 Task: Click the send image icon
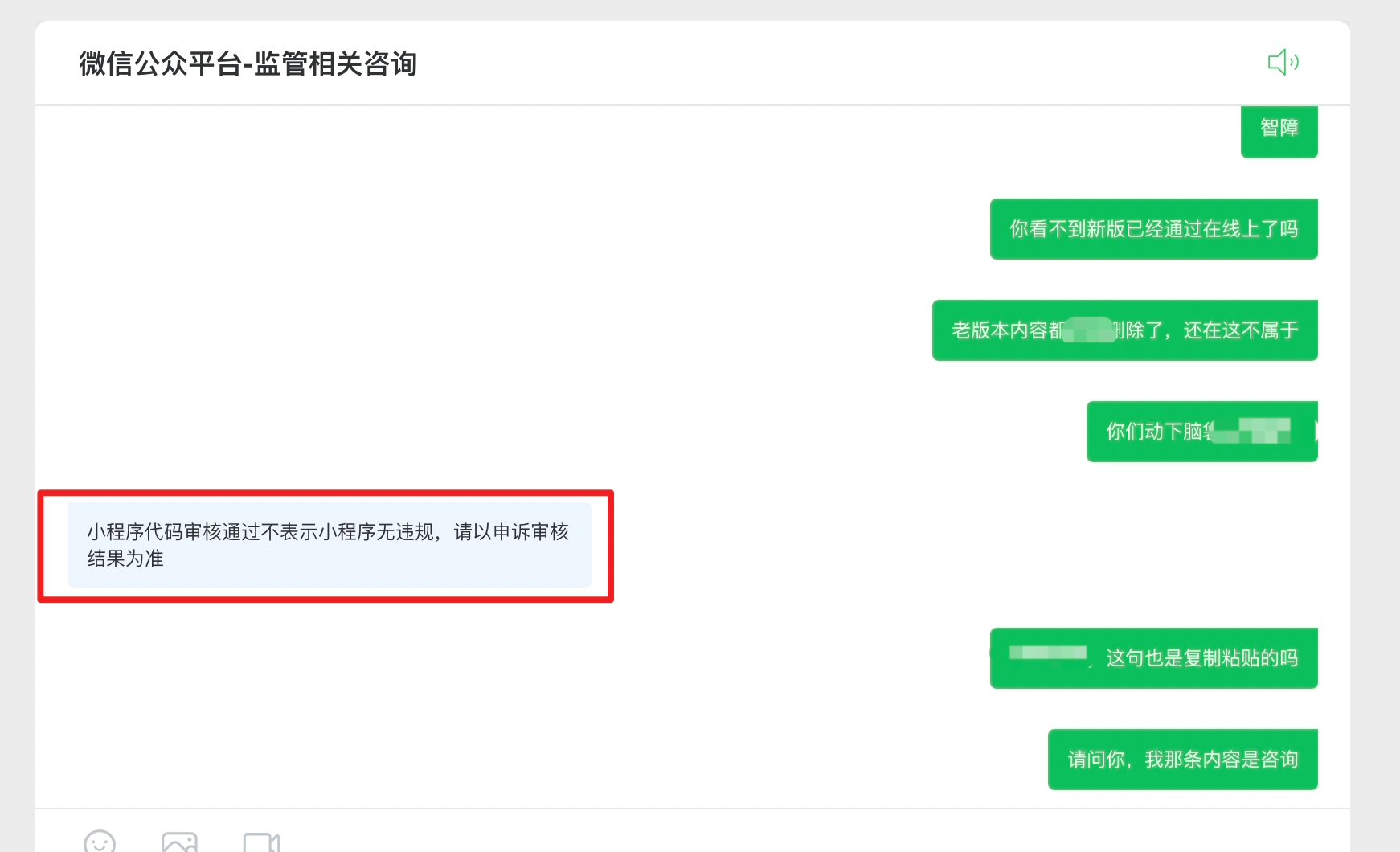(x=179, y=842)
